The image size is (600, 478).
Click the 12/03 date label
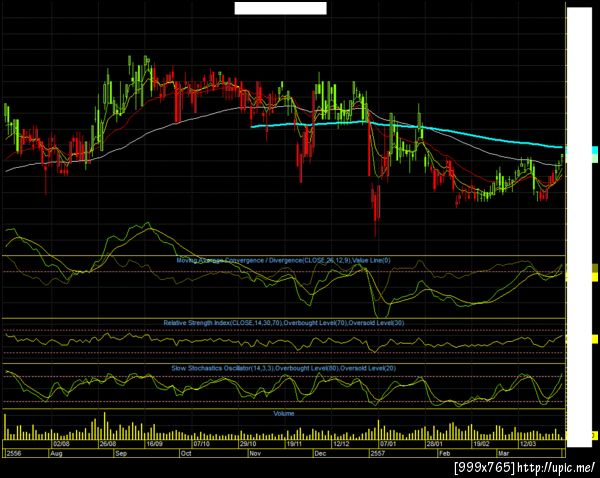(x=527, y=444)
